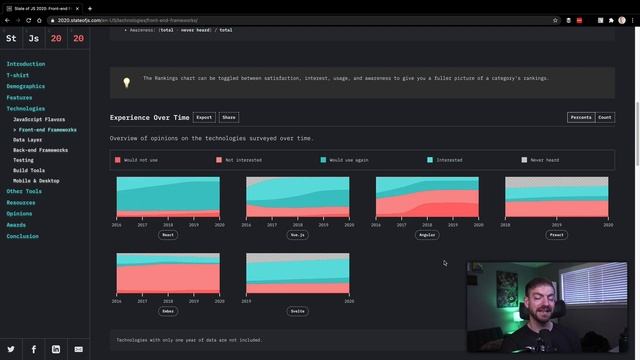Open the LinkedIn share icon

[x=56, y=349]
